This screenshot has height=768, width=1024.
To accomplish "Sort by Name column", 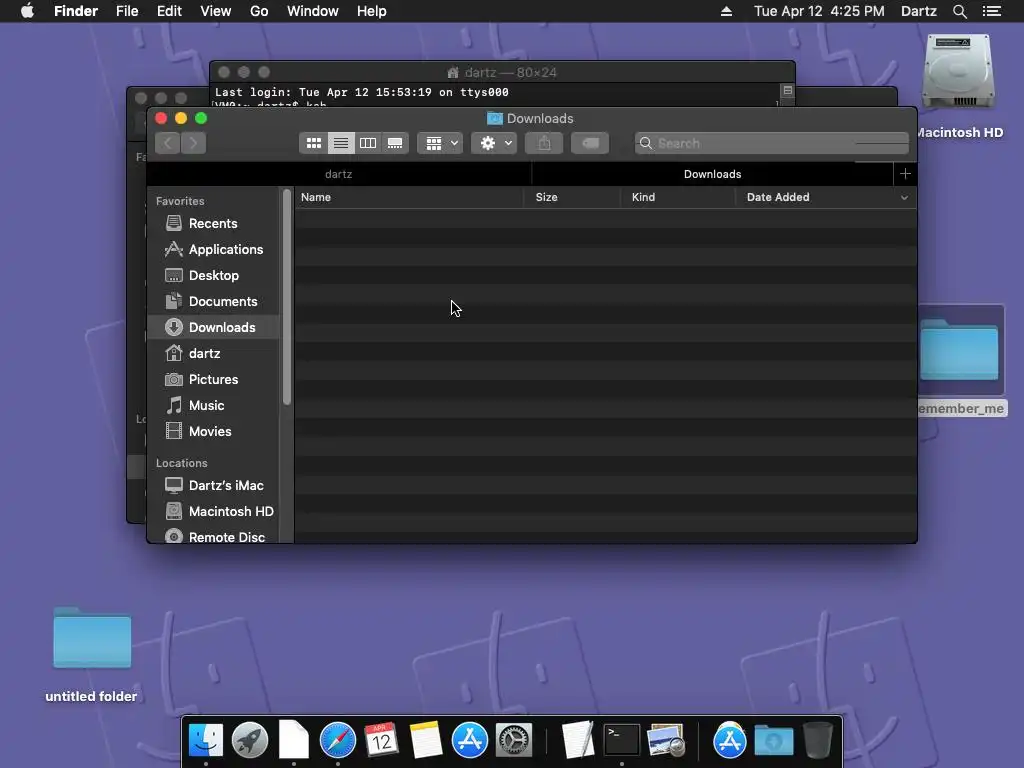I will [409, 197].
